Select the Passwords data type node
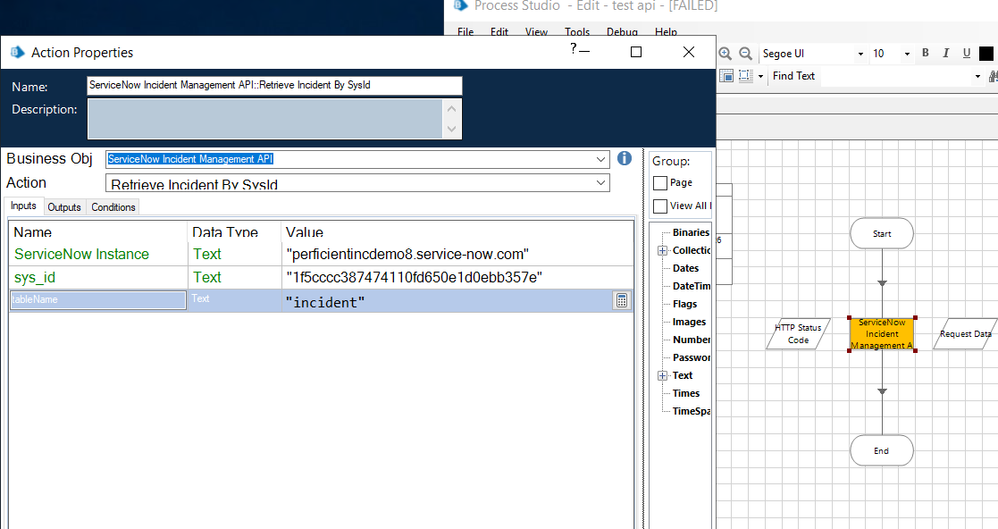The width and height of the screenshot is (998, 529). coord(691,358)
